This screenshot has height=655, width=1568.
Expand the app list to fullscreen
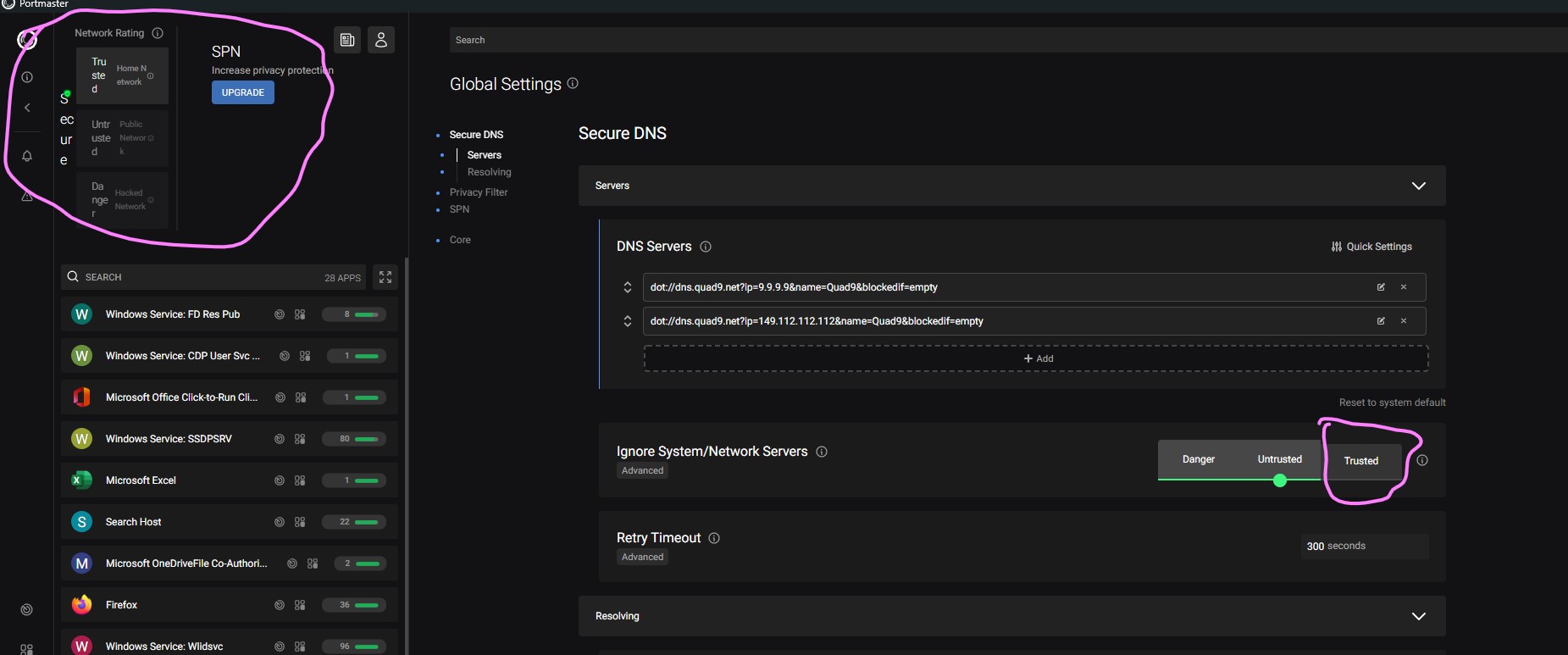385,277
